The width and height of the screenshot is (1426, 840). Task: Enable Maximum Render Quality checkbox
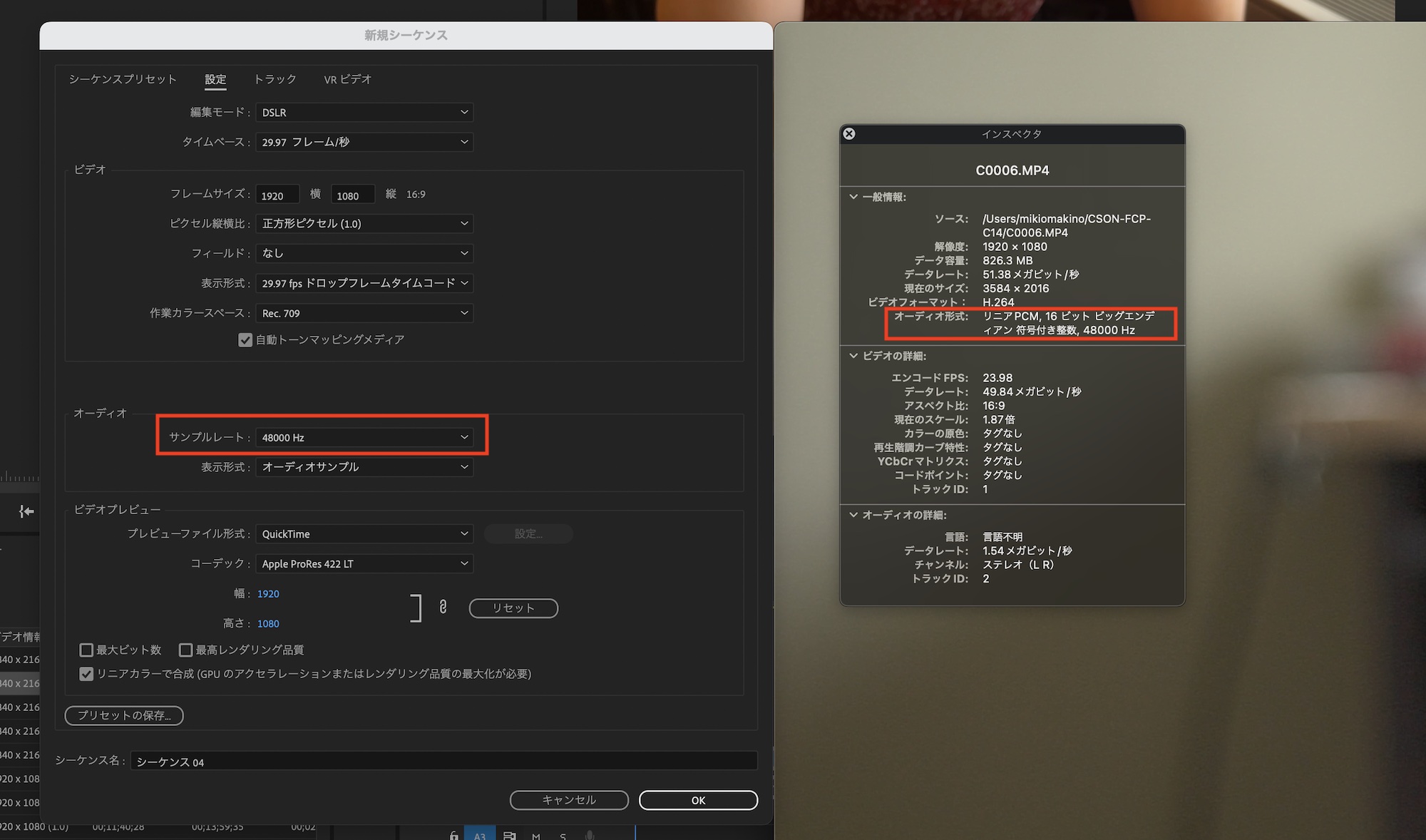tap(185, 650)
